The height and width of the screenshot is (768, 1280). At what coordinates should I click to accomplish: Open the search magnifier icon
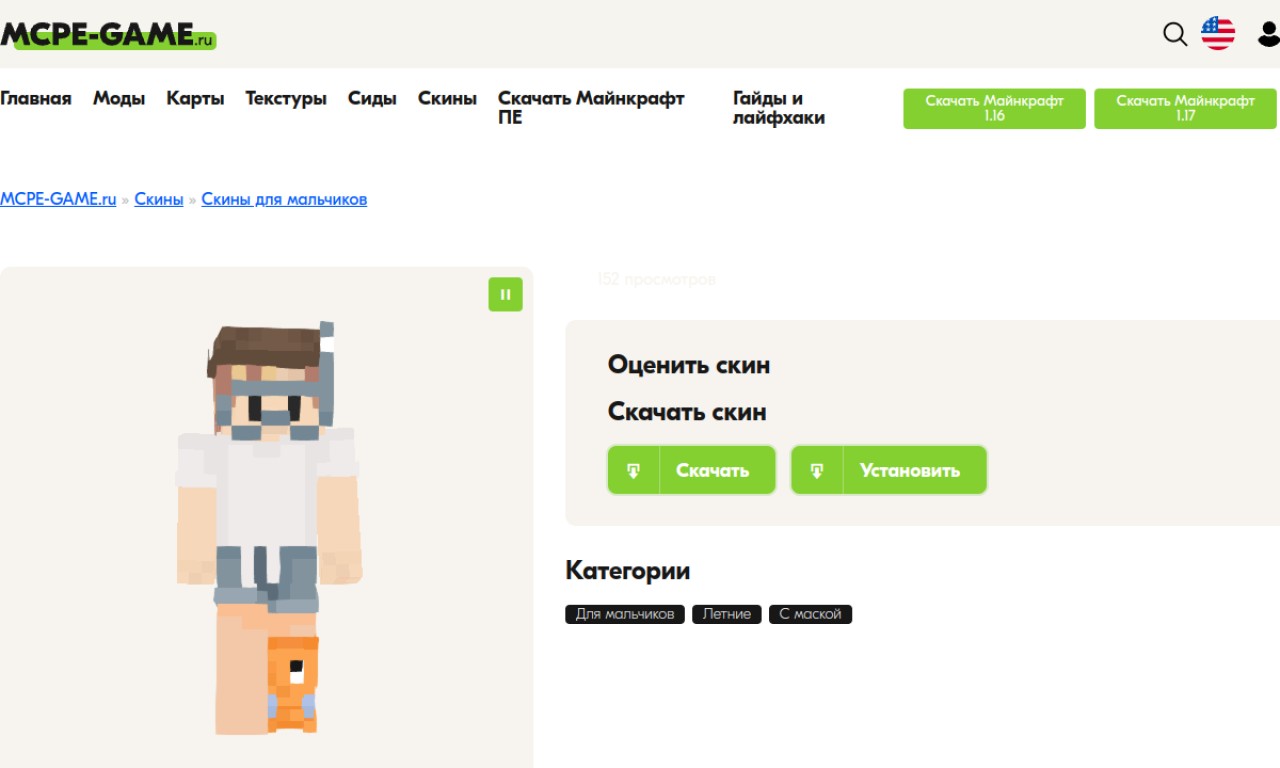(1175, 34)
